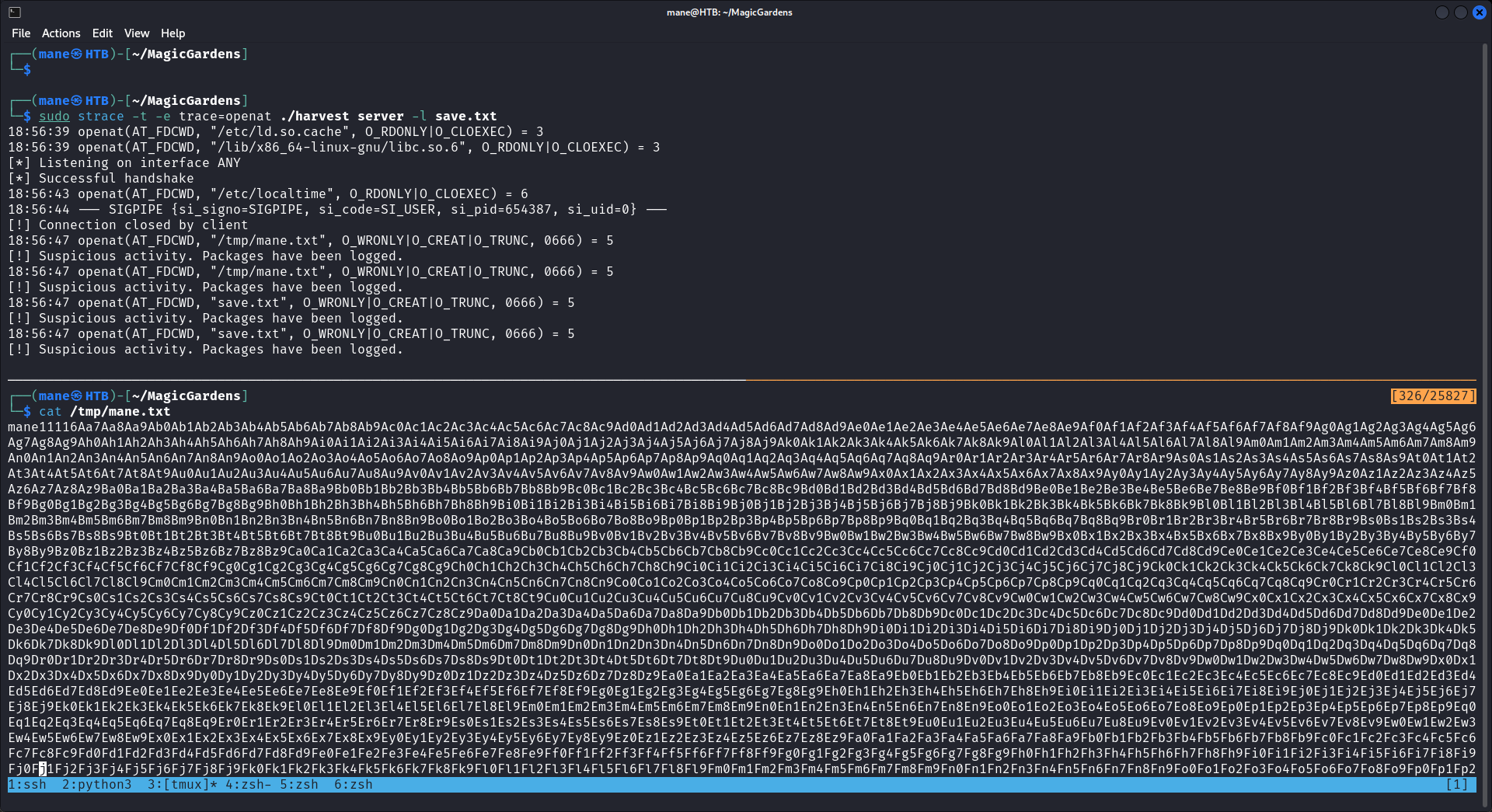This screenshot has width=1492, height=812.
Task: Click the terminal icon in title bar
Action: click(x=15, y=12)
